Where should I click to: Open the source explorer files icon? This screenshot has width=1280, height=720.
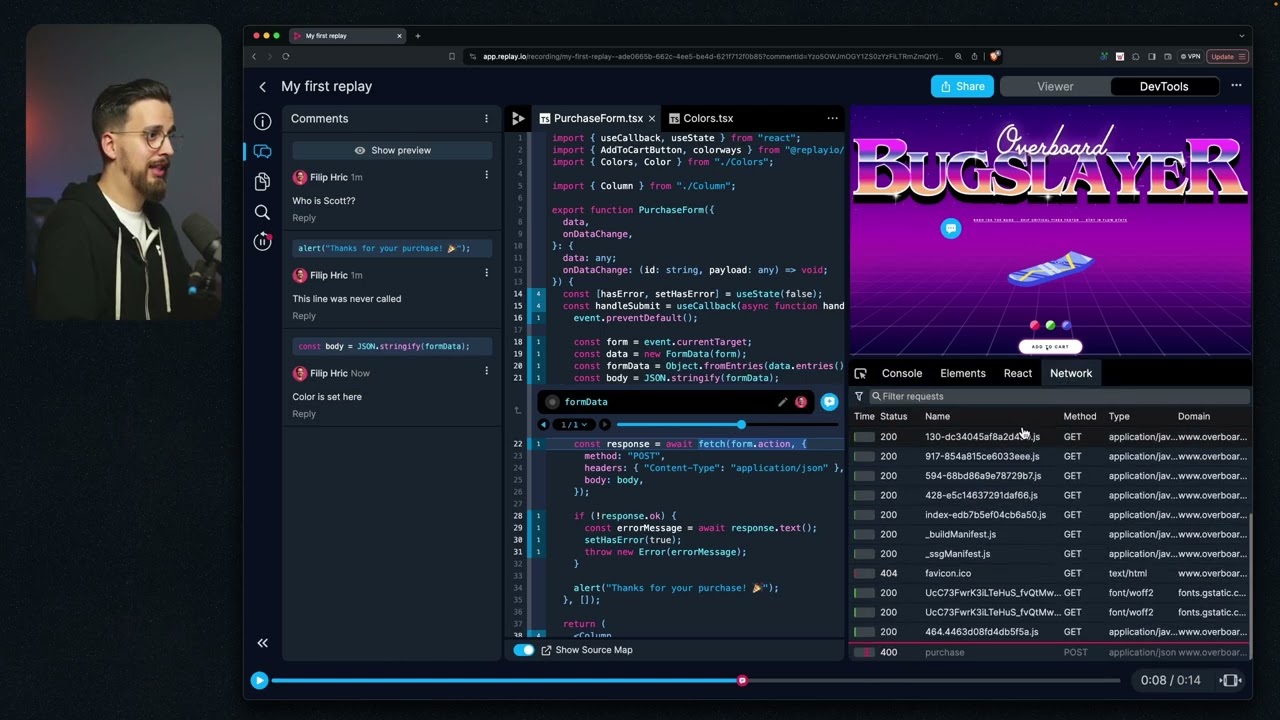tap(262, 182)
